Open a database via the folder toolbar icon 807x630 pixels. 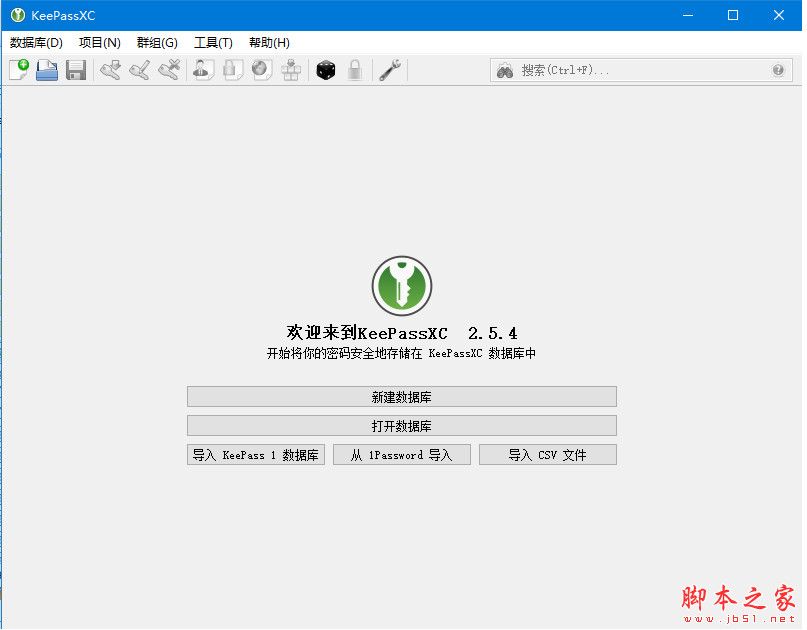click(x=47, y=70)
